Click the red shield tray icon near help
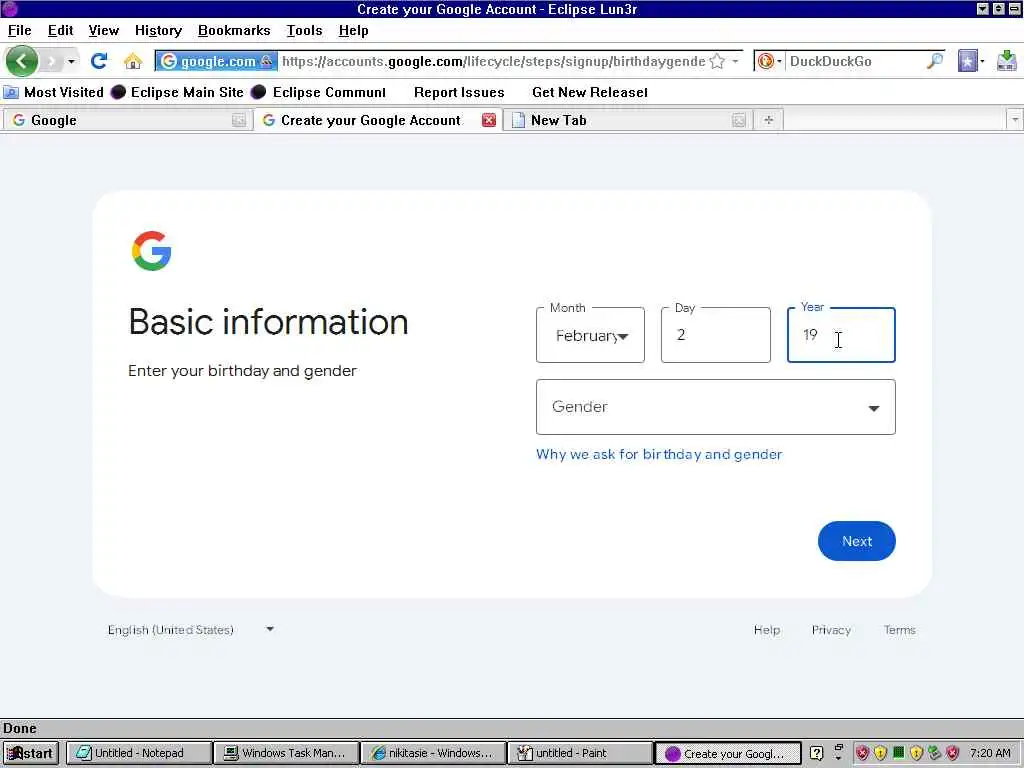 [862, 753]
